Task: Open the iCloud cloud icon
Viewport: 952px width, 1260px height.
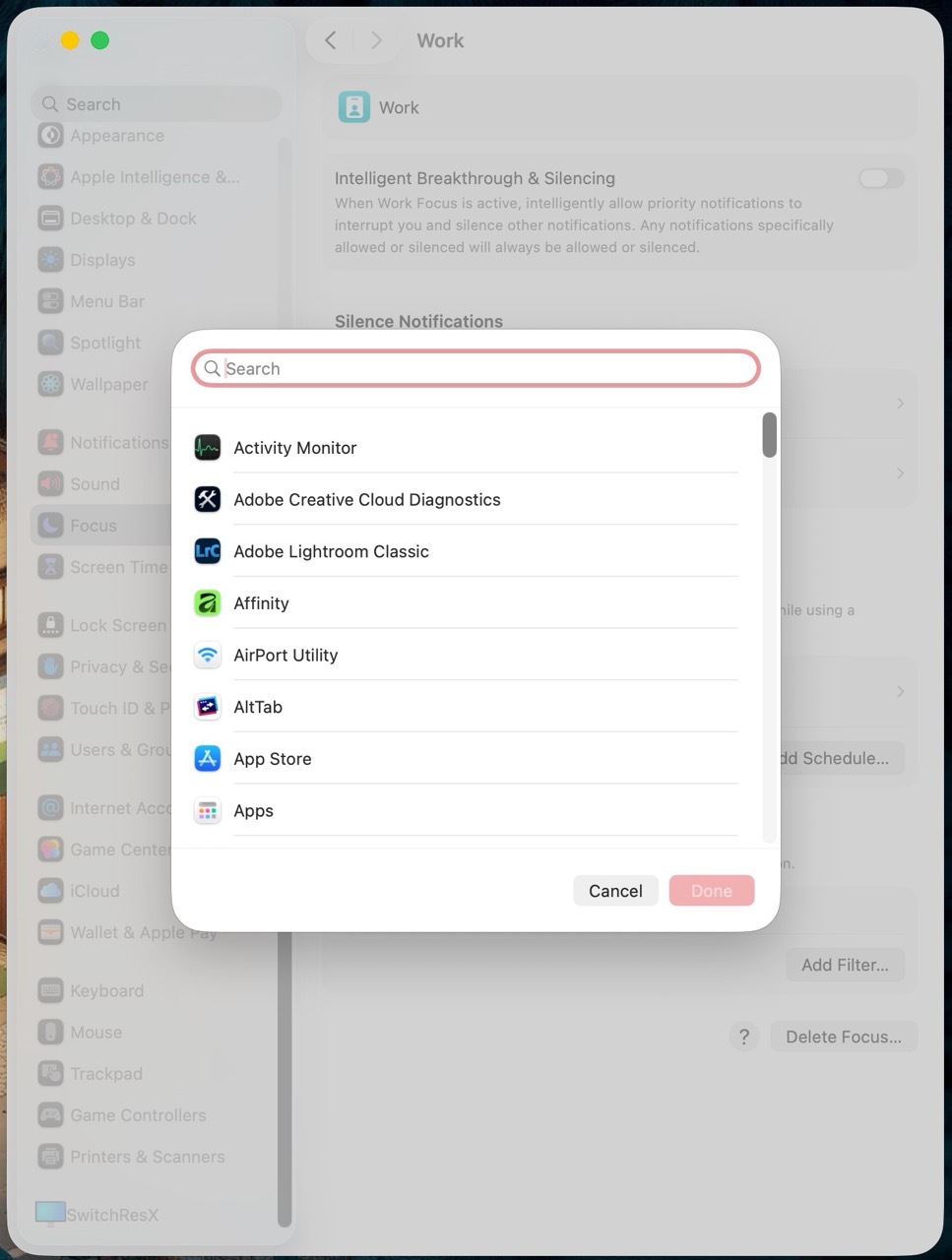Action: (50, 891)
